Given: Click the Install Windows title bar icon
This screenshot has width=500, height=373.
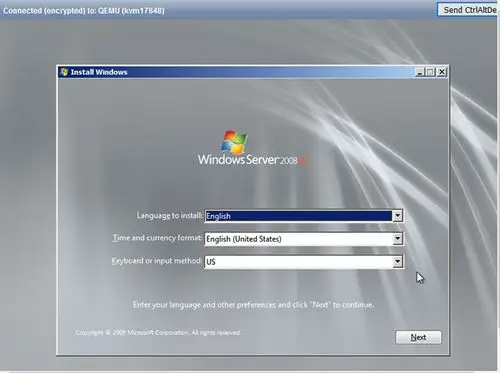Looking at the screenshot, I should (64, 72).
